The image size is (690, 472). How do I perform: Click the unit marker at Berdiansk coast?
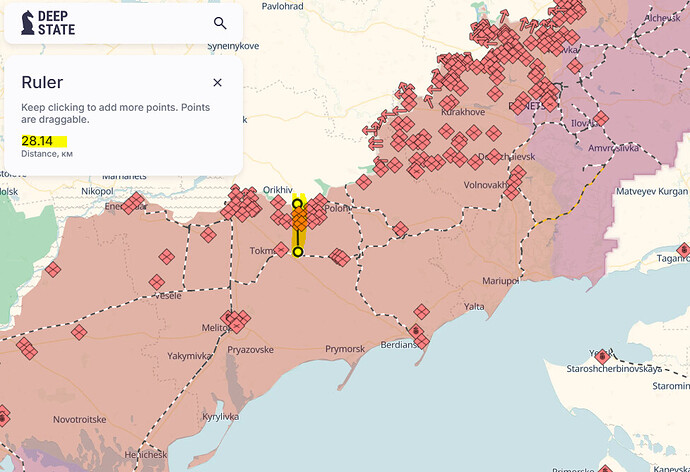[x=422, y=340]
